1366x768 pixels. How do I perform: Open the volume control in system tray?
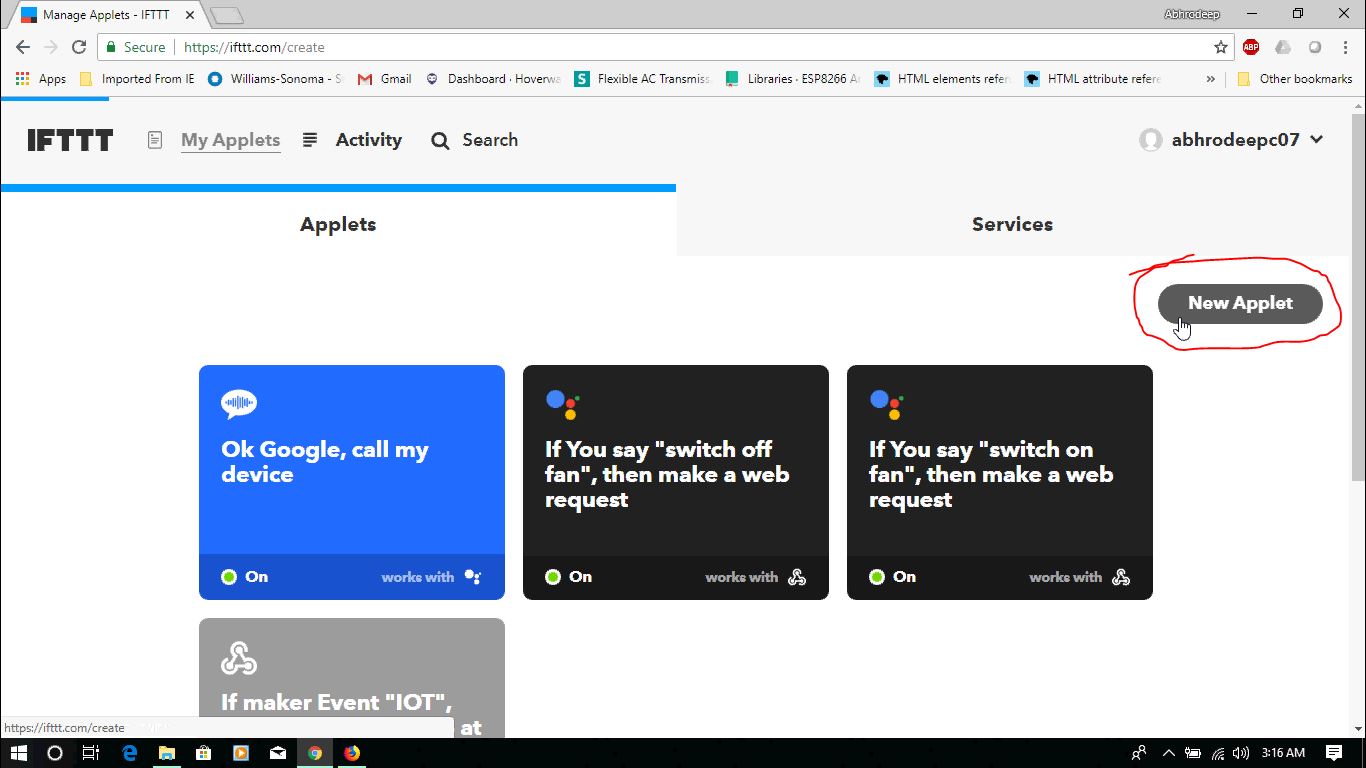tap(1241, 753)
